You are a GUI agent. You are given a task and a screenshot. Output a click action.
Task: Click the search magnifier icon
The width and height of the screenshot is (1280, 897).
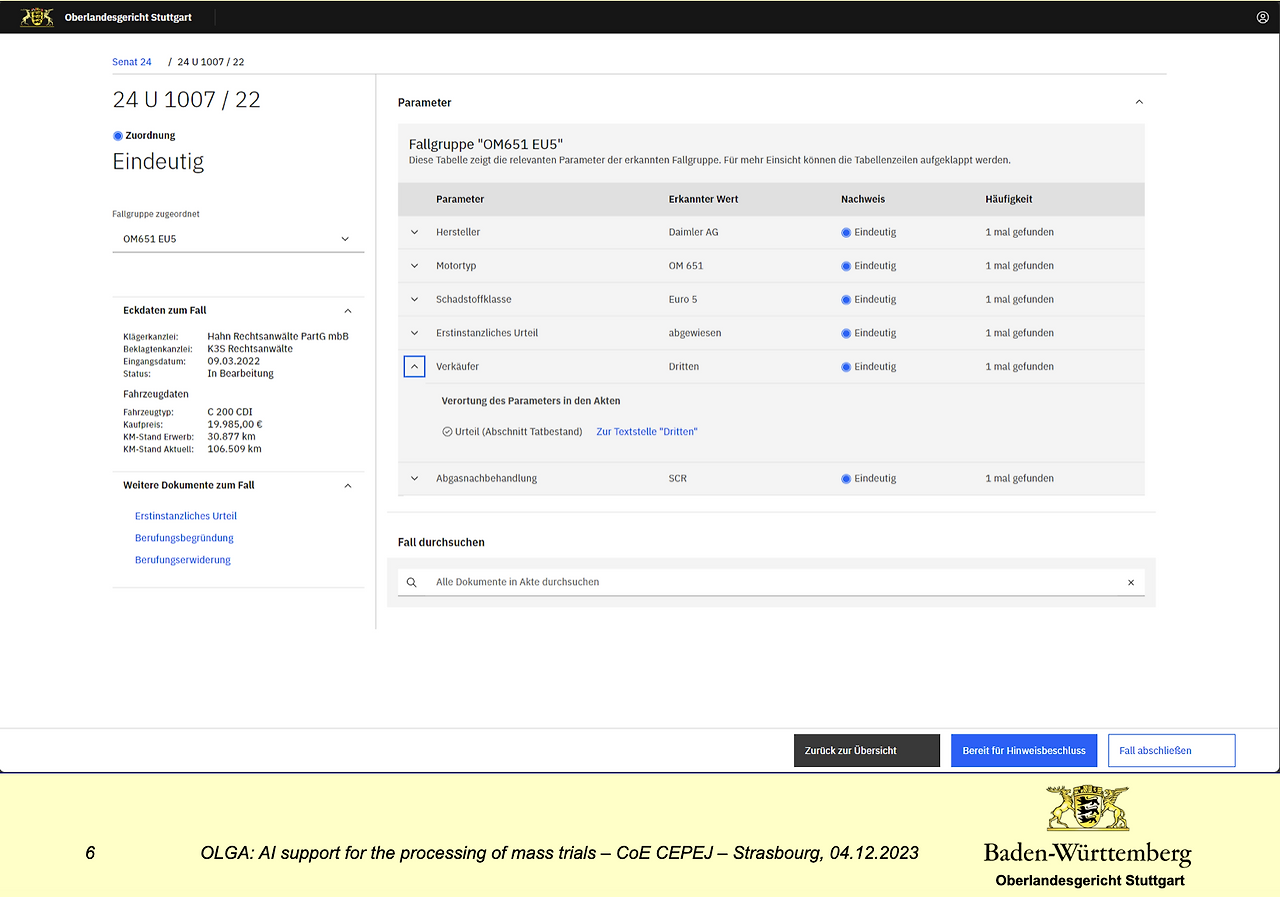(x=412, y=582)
